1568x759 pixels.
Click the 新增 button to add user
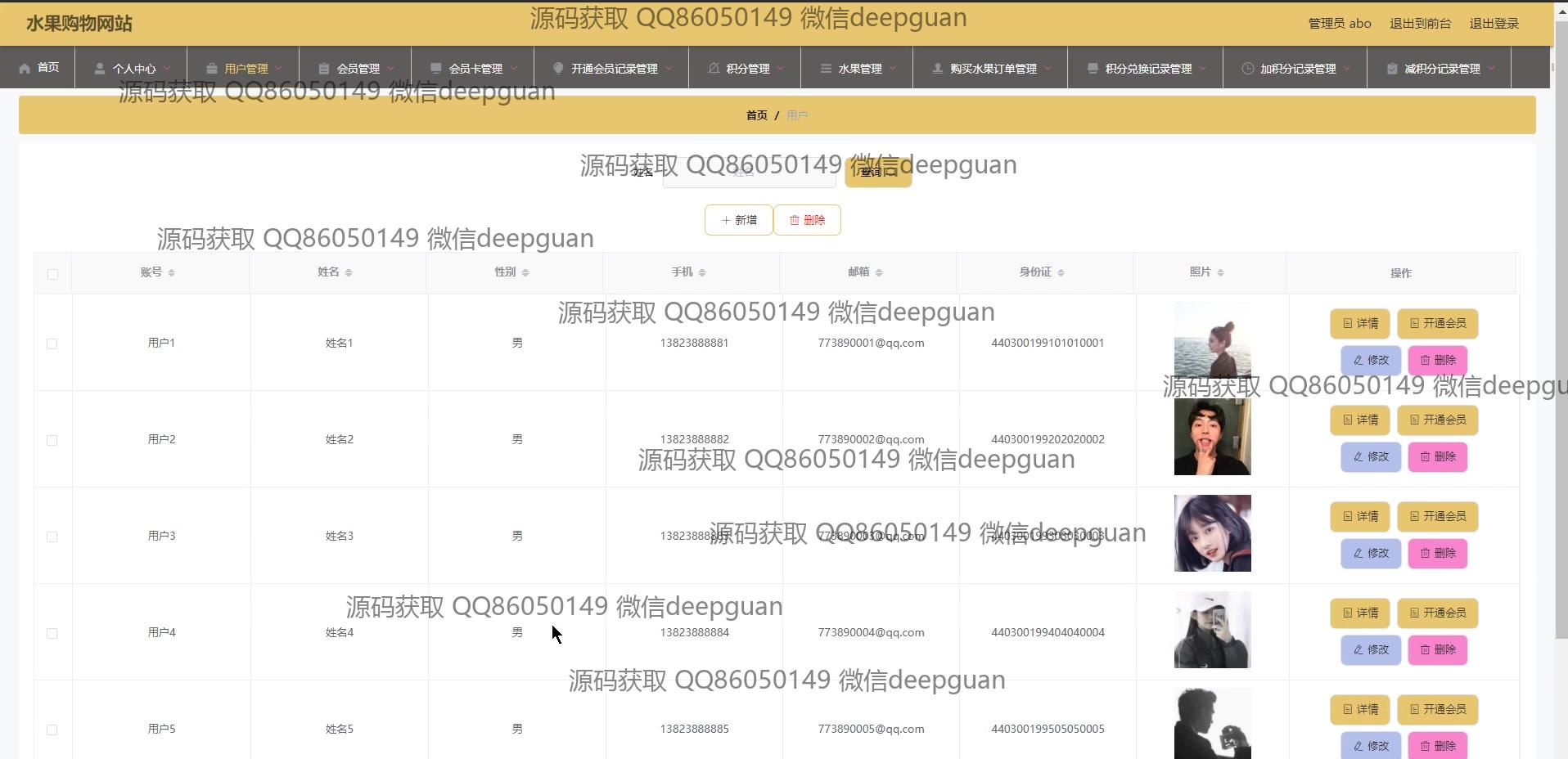[738, 220]
